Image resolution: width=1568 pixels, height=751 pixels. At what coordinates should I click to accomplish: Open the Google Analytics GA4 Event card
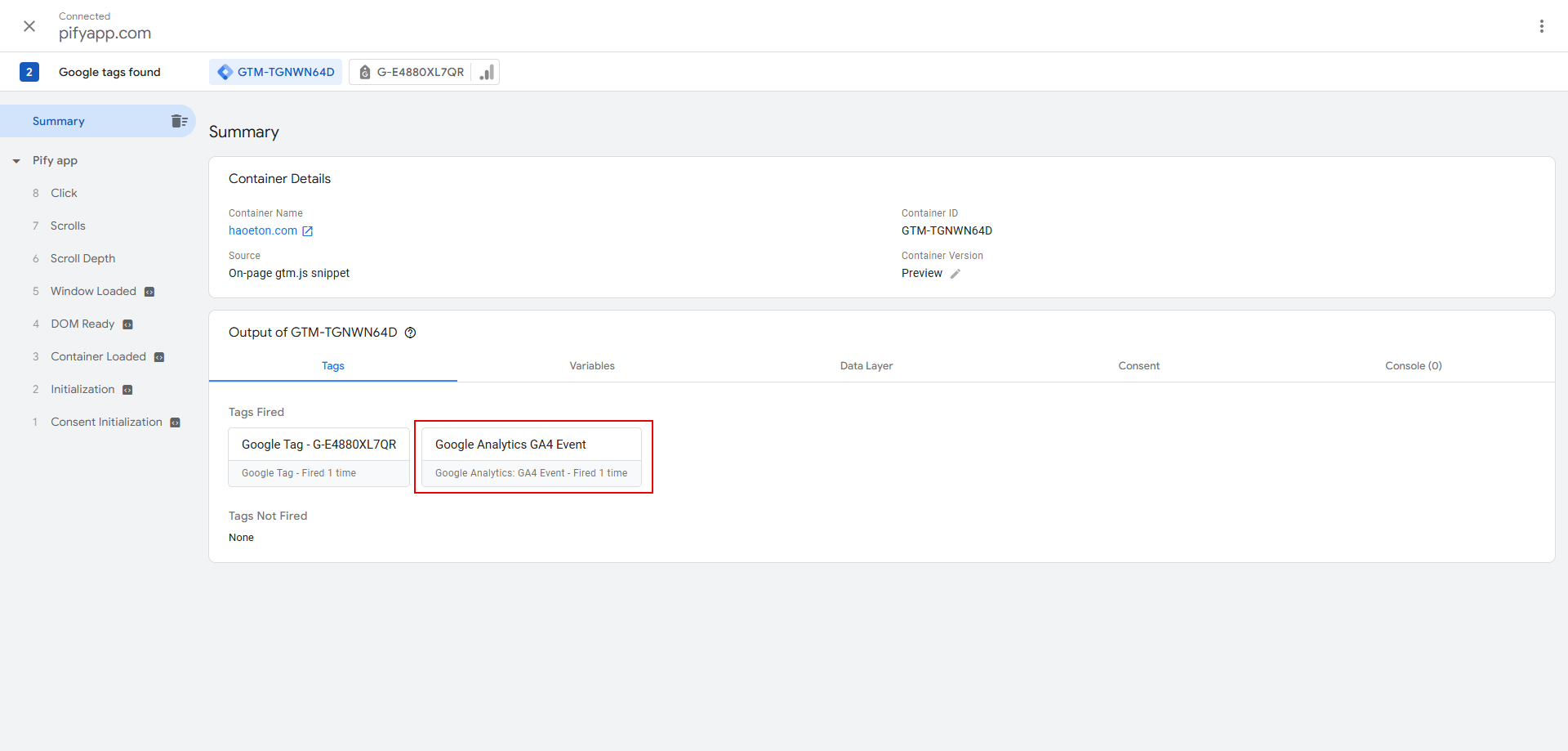coord(532,457)
